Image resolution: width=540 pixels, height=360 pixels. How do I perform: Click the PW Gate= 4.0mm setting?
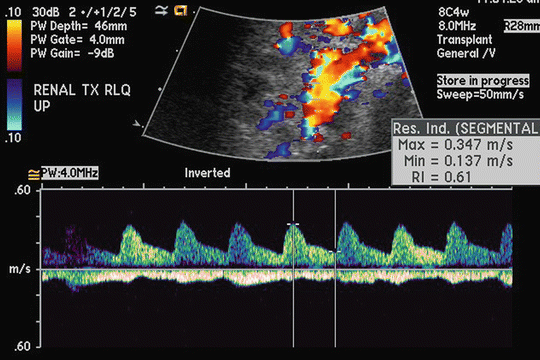pyautogui.click(x=77, y=40)
